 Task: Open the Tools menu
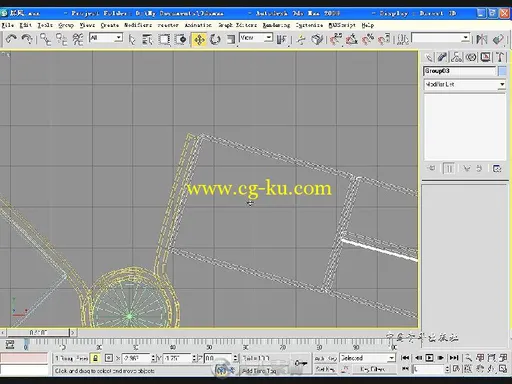(45, 25)
